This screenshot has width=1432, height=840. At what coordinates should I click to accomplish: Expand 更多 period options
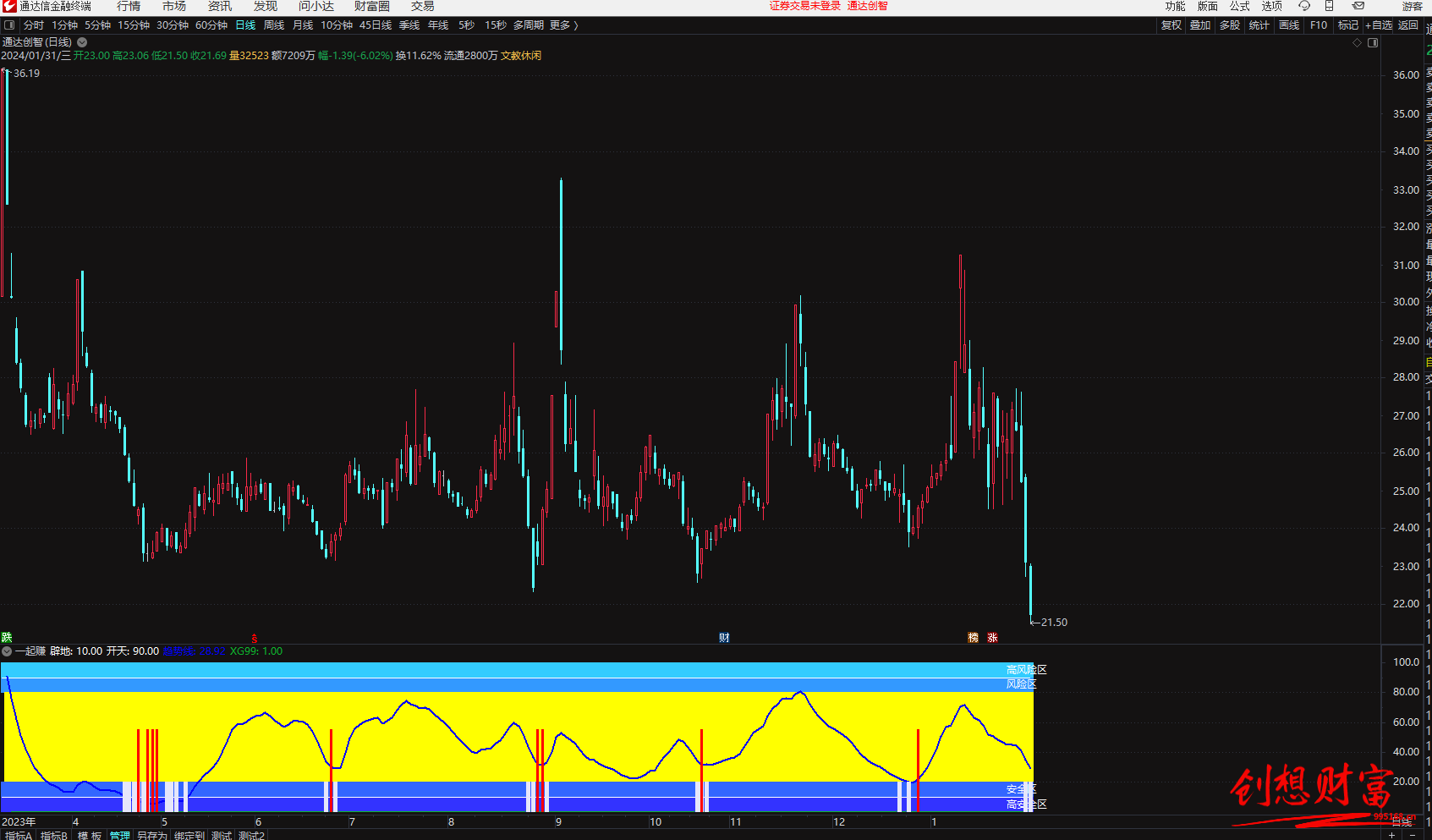click(563, 25)
